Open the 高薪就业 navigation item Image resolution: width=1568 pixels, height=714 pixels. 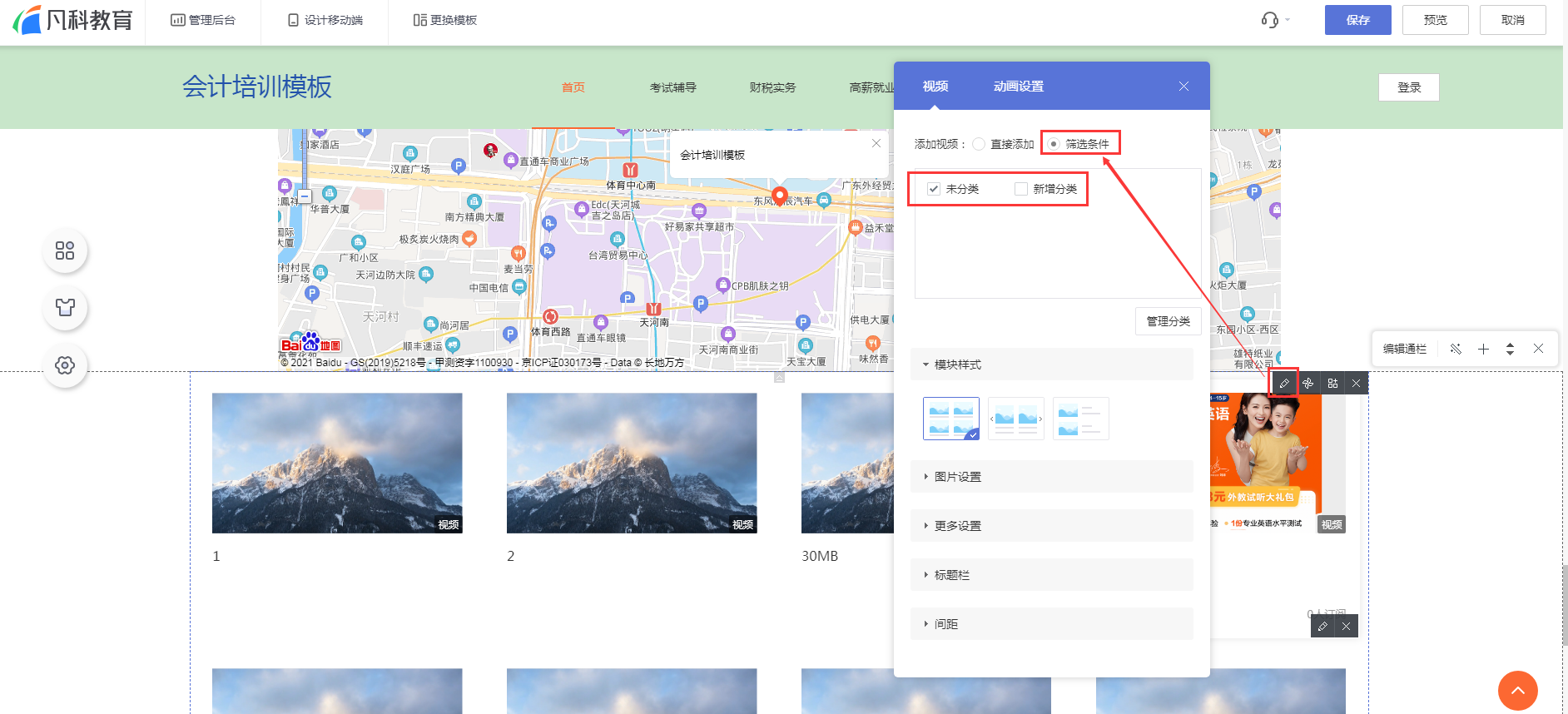[871, 87]
